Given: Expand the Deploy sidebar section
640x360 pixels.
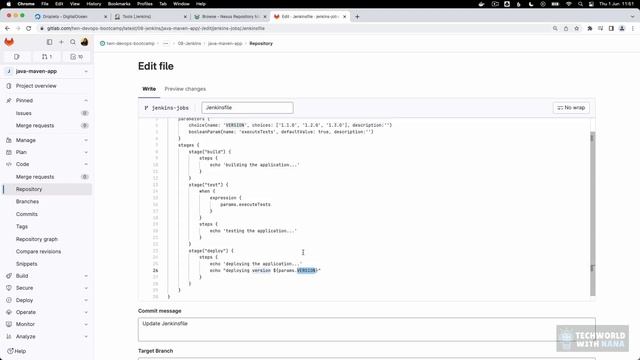Looking at the screenshot, I should click(47, 300).
